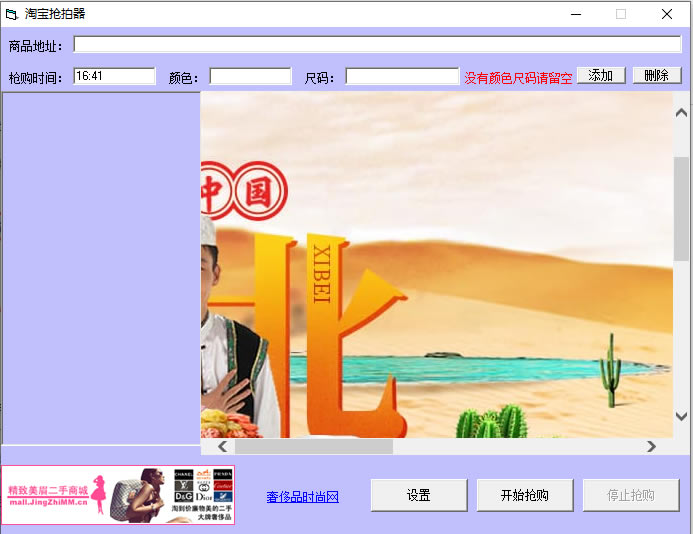Click the horizontal scrollbar thumb
693x534 pixels.
click(313, 447)
